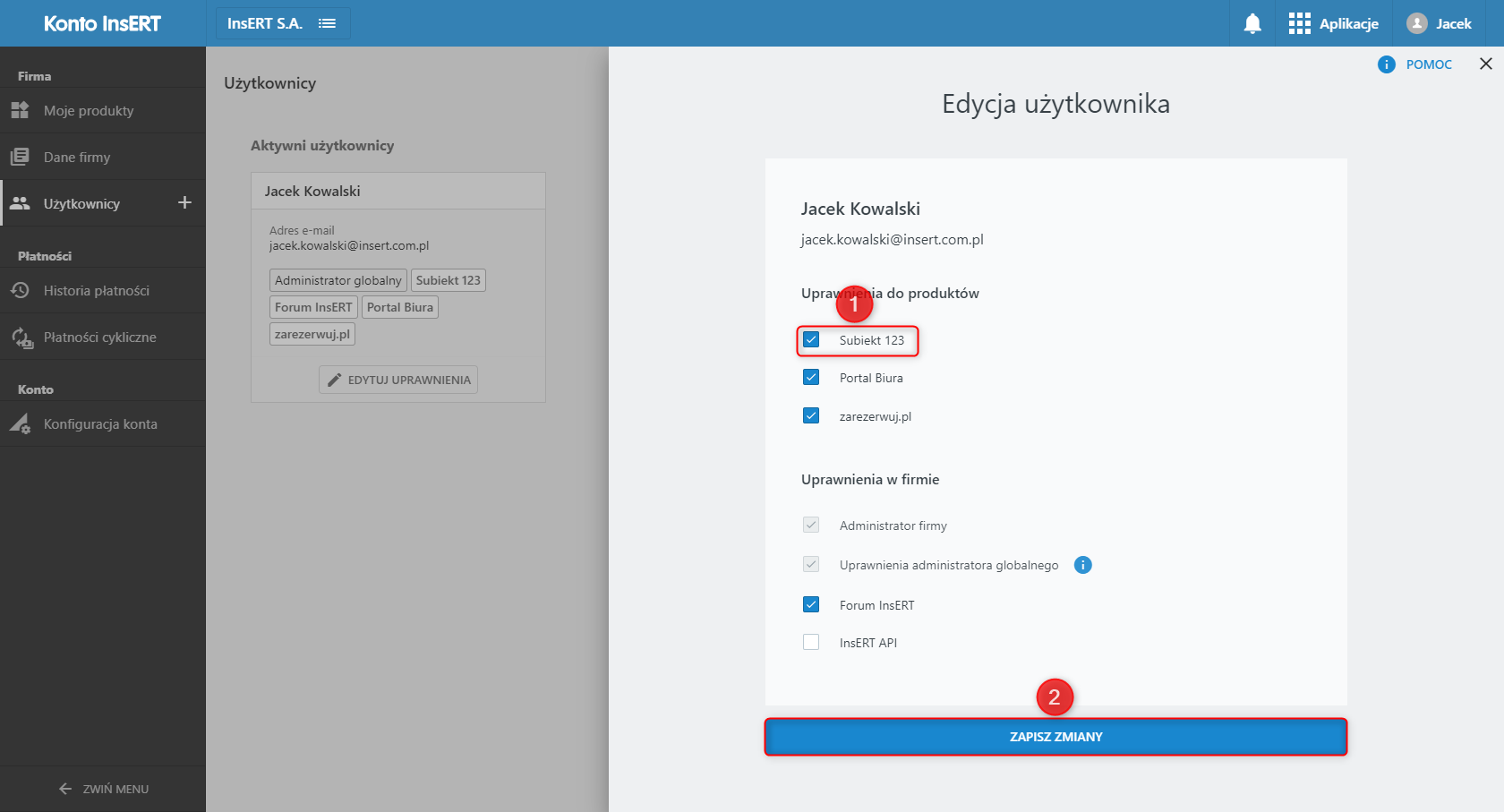Viewport: 1504px width, 812px height.
Task: Open the Aplikacje grid icon
Action: click(x=1299, y=23)
